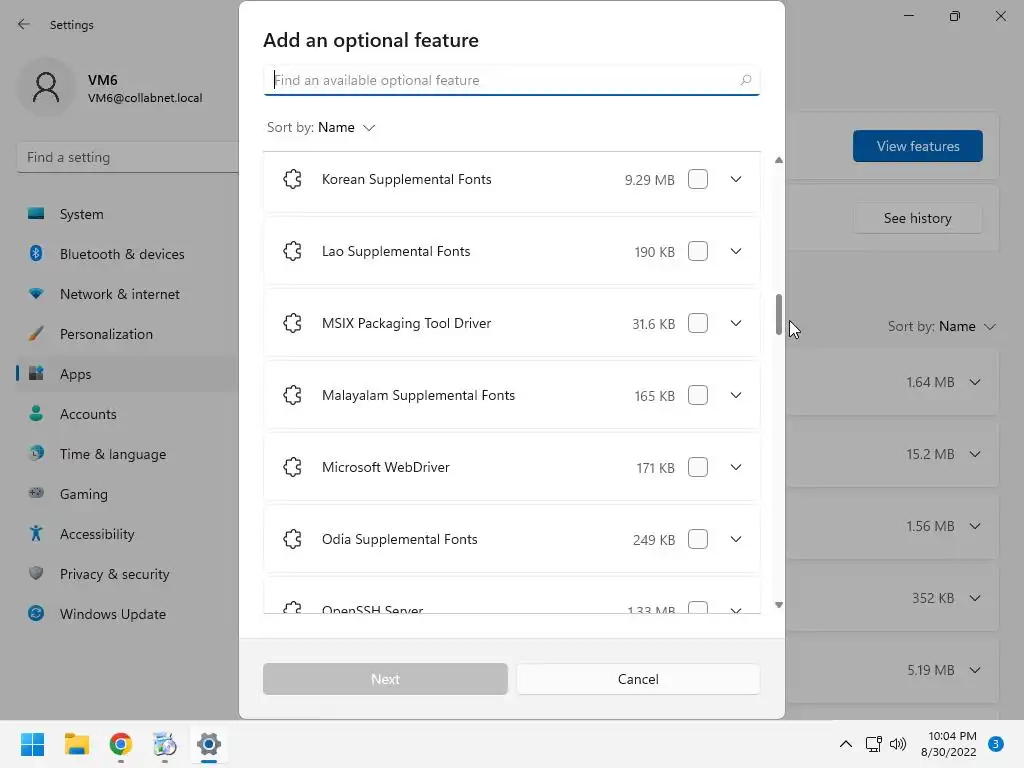Cancel the Add an optional feature dialog
Image resolution: width=1024 pixels, height=768 pixels.
pos(638,679)
